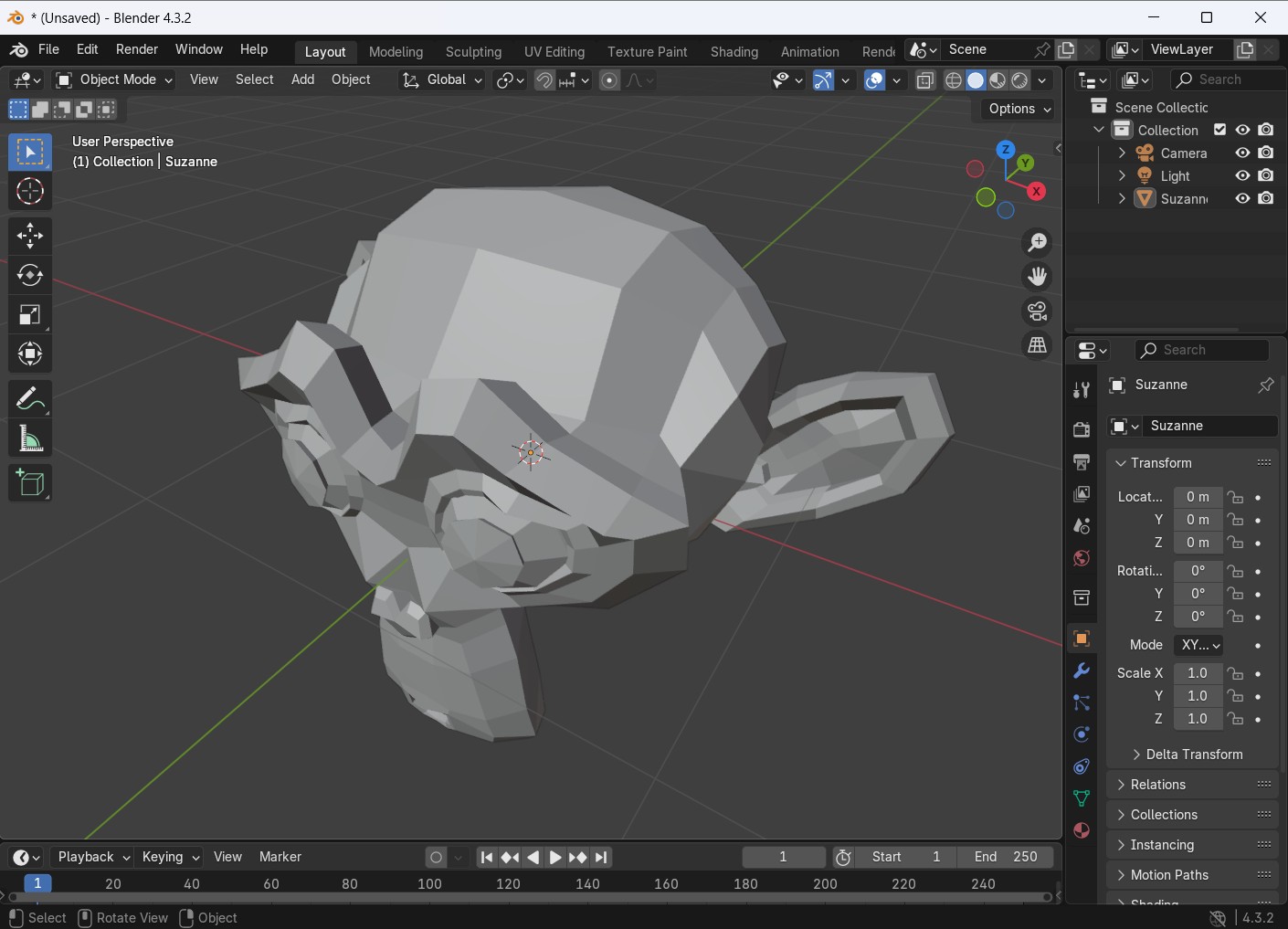Click the Scale X value field
This screenshot has width=1288, height=929.
point(1198,673)
